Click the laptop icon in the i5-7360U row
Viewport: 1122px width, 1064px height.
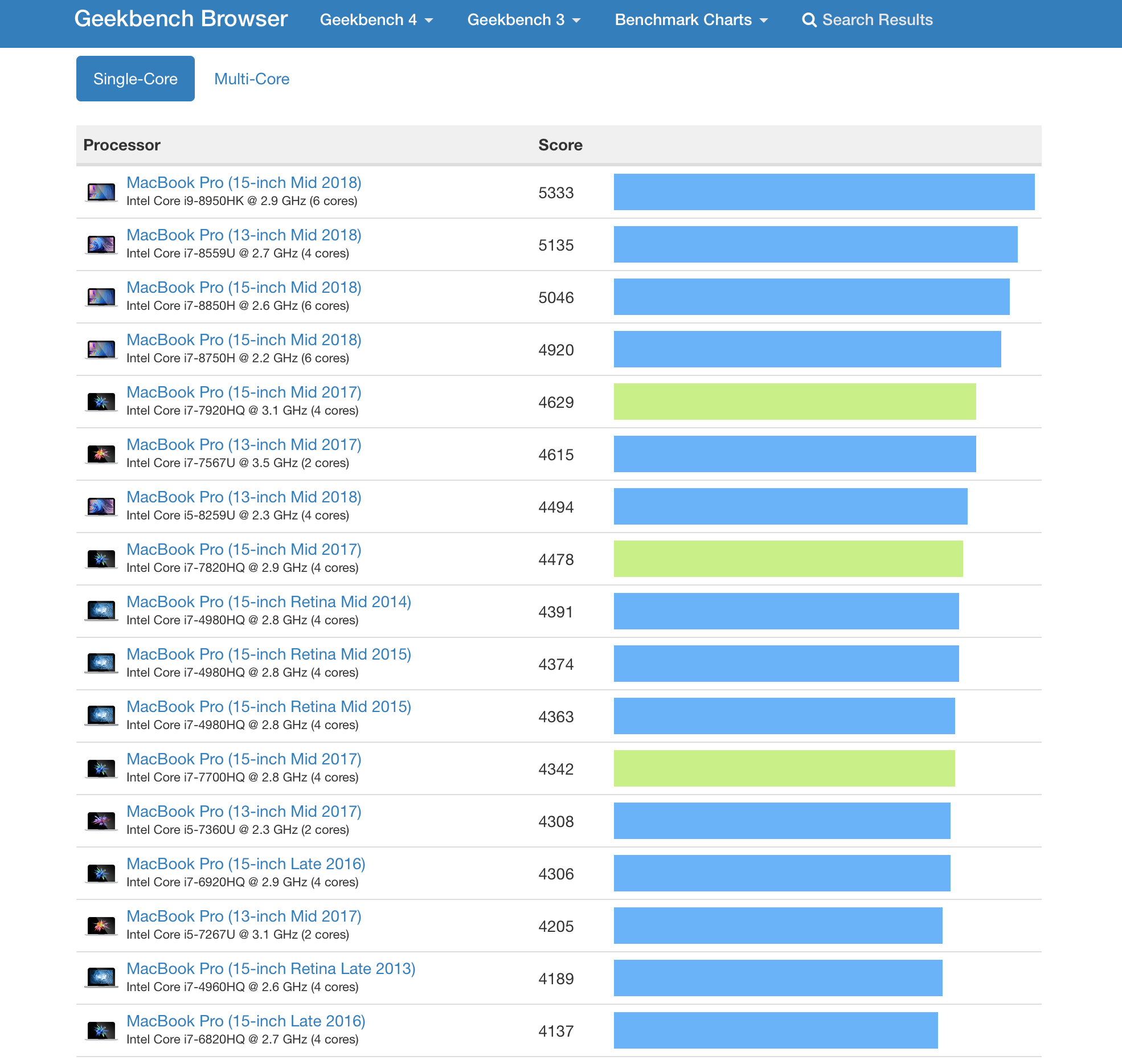coord(101,821)
